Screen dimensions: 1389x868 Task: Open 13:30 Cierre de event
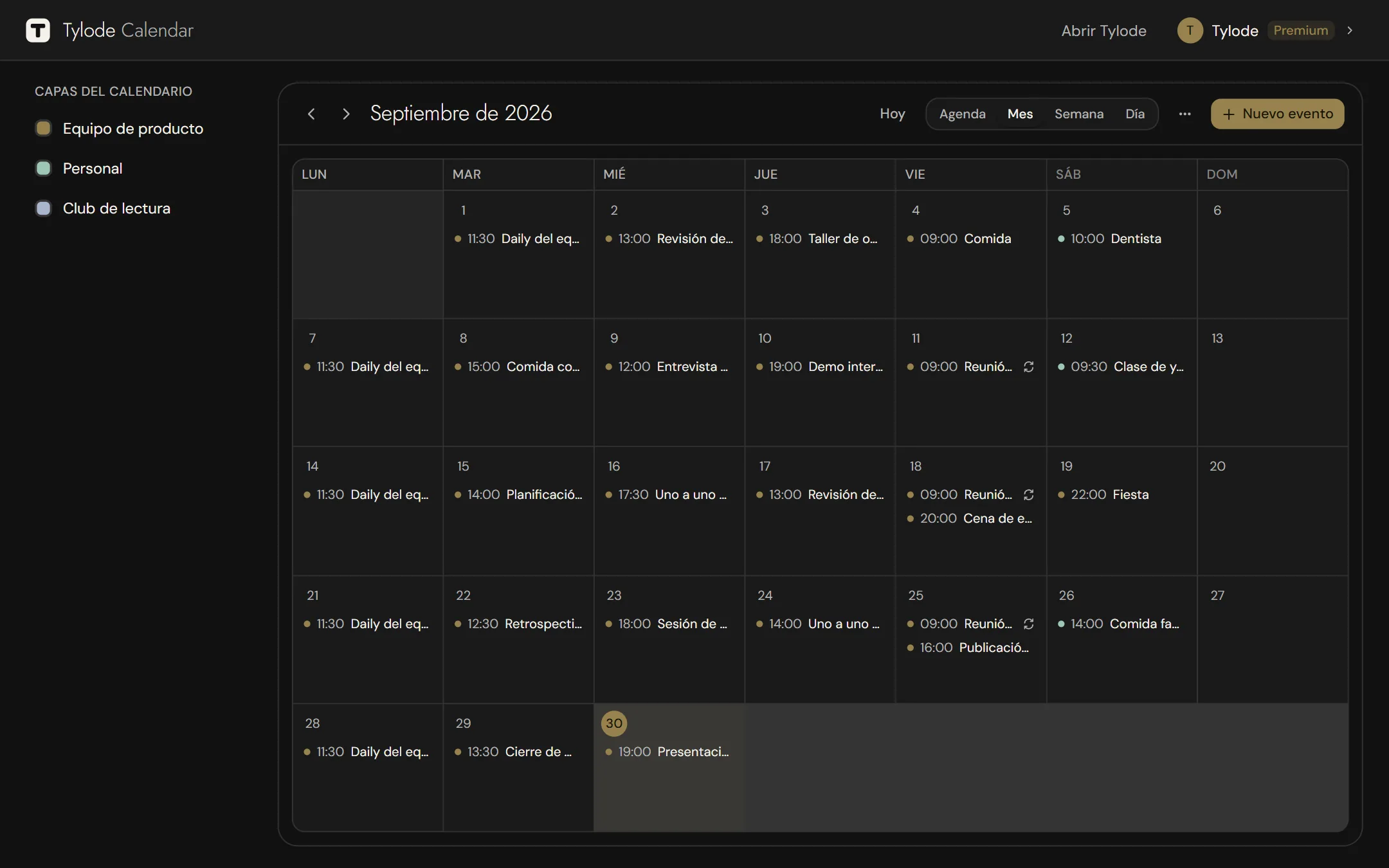(518, 752)
